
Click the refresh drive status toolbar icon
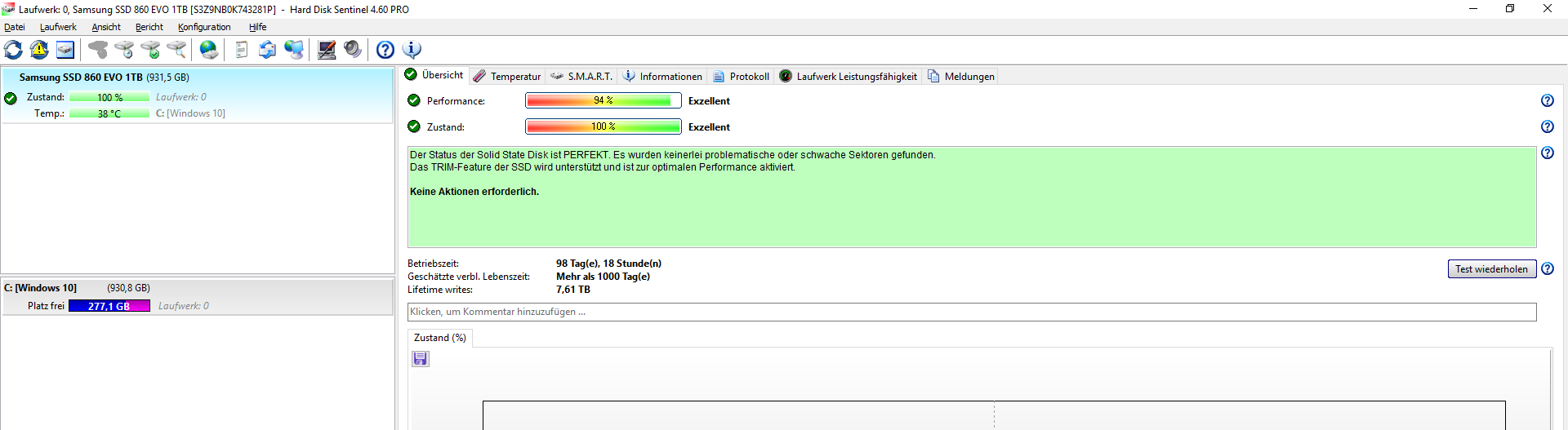point(14,50)
